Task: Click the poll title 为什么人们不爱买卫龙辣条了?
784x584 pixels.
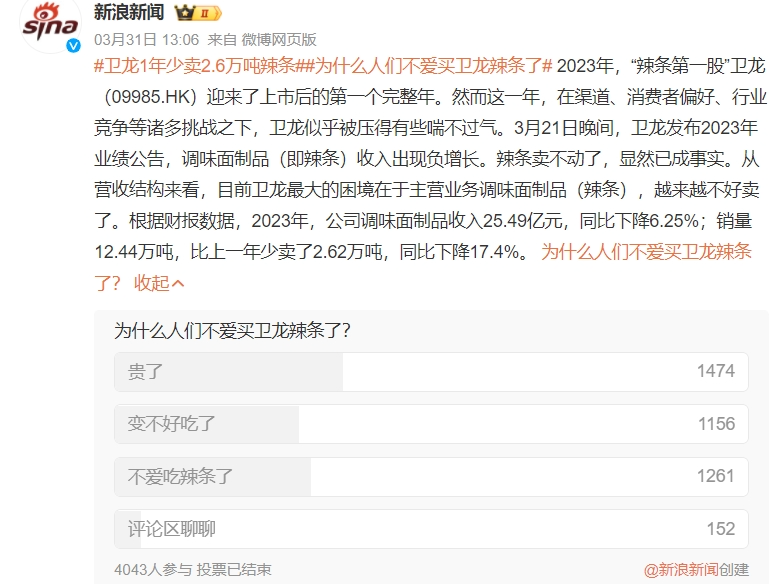Action: [x=232, y=330]
